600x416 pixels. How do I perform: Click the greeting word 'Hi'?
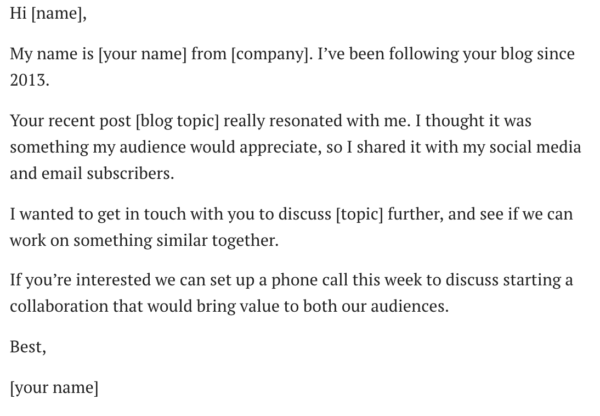click(18, 14)
